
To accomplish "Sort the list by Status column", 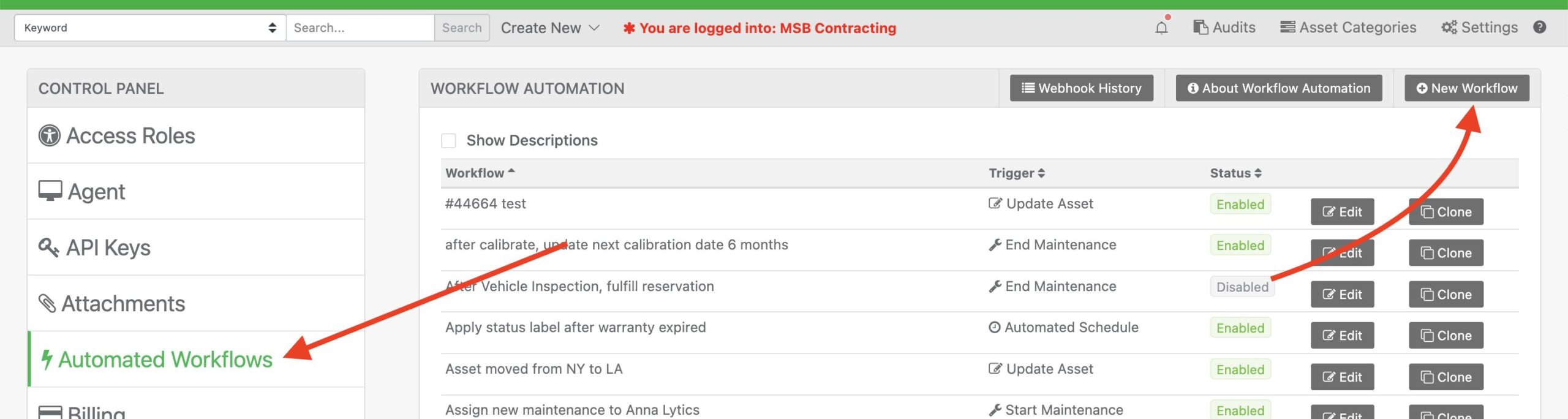I will click(1235, 173).
